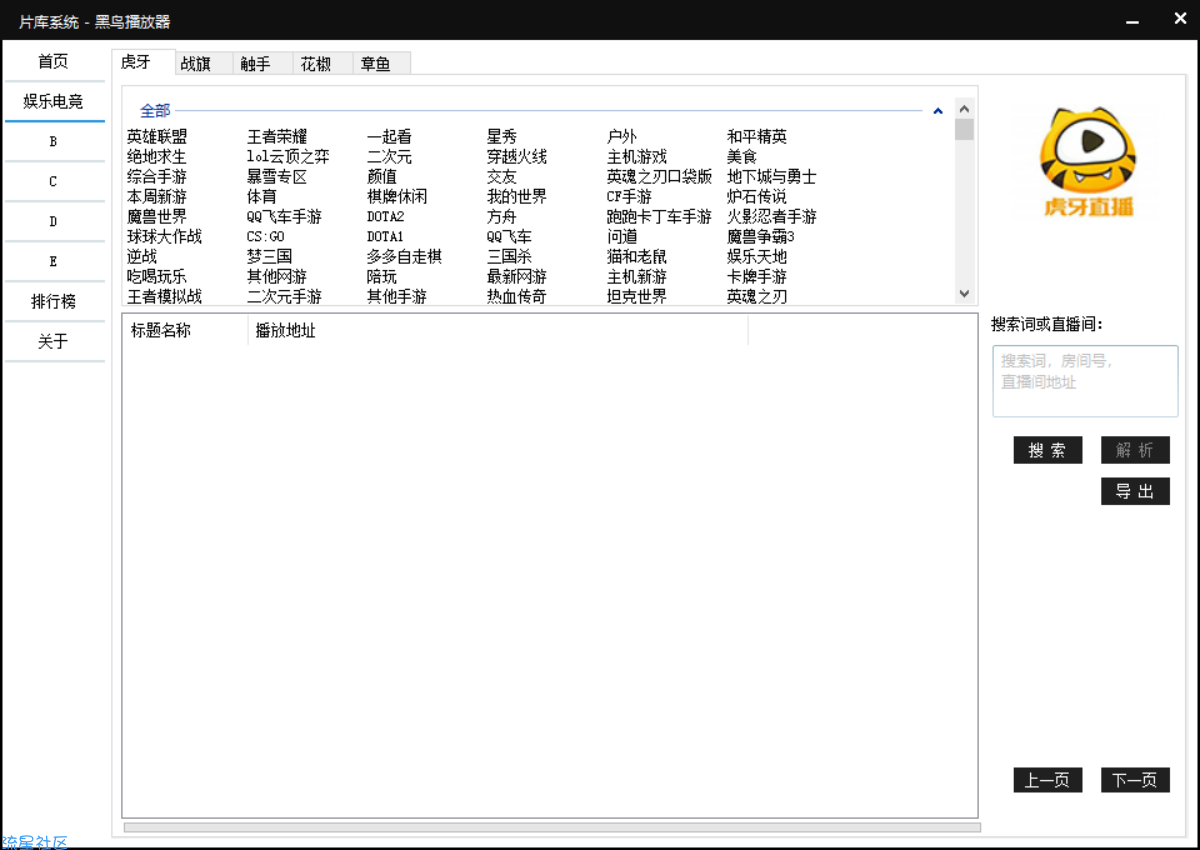
Task: Select the CF手游 category
Action: [629, 197]
